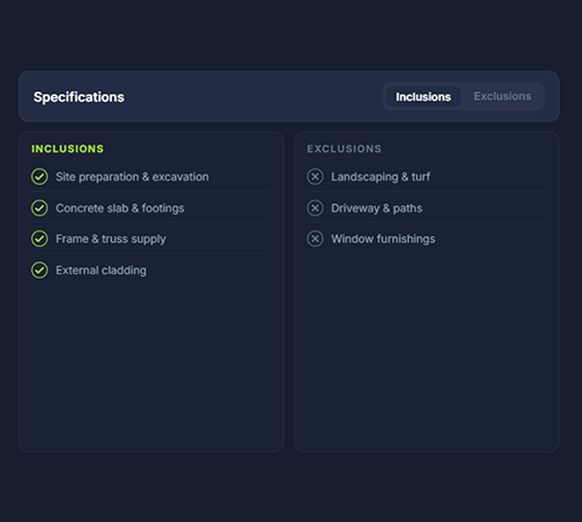Click the check icon for Frame & truss supply

click(x=39, y=239)
